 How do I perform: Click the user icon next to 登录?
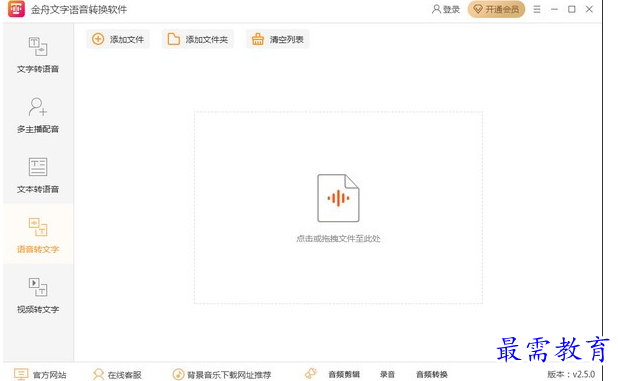(436, 9)
